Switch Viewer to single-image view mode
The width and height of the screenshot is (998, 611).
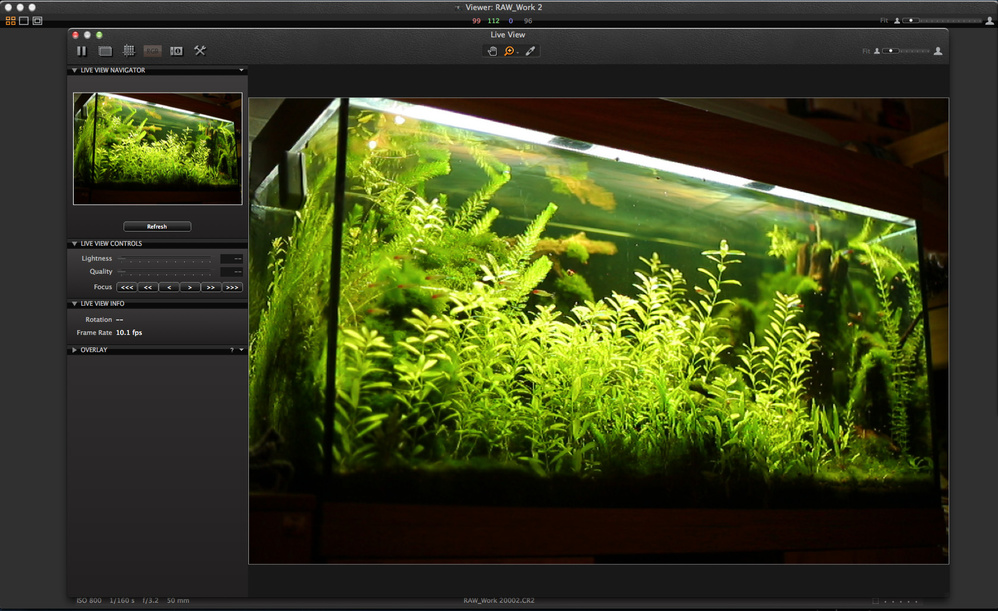pos(24,21)
